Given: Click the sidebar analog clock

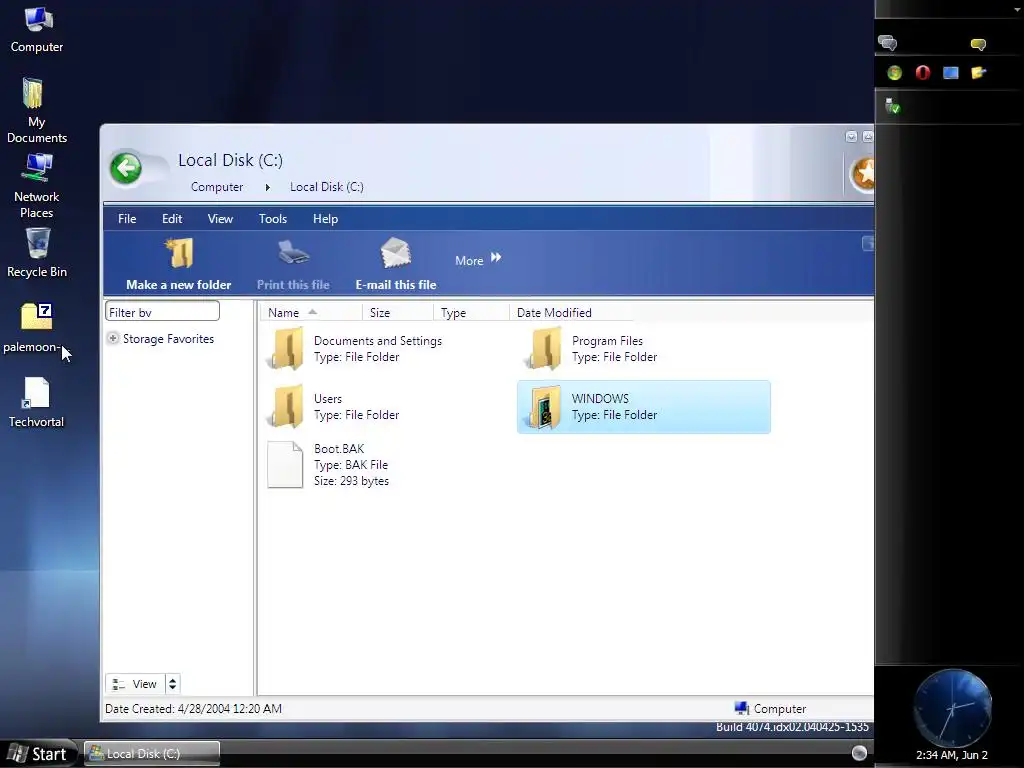Looking at the screenshot, I should [952, 707].
